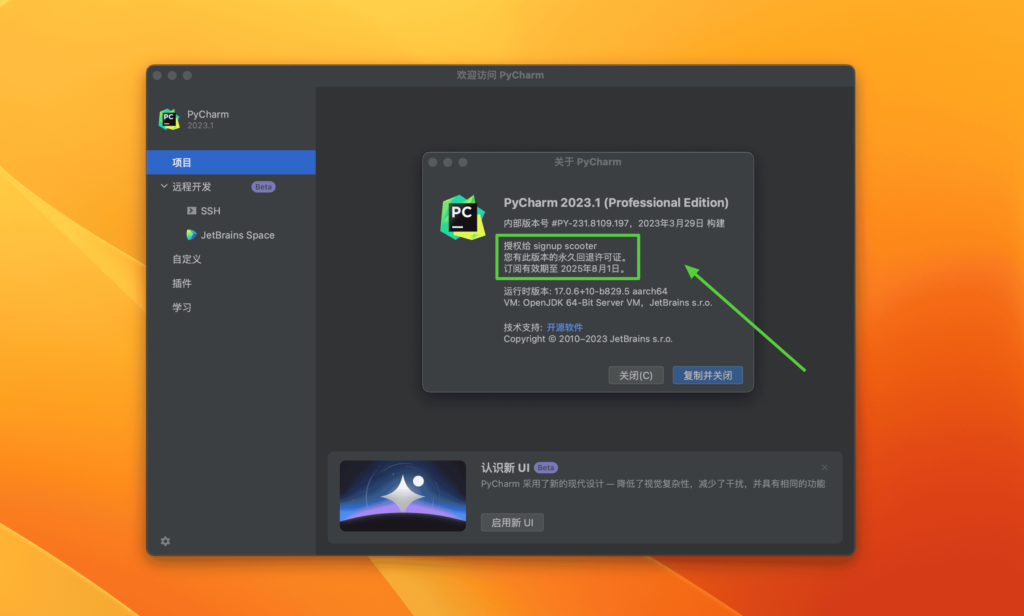Click the green-highlighted license info text

pyautogui.click(x=566, y=257)
